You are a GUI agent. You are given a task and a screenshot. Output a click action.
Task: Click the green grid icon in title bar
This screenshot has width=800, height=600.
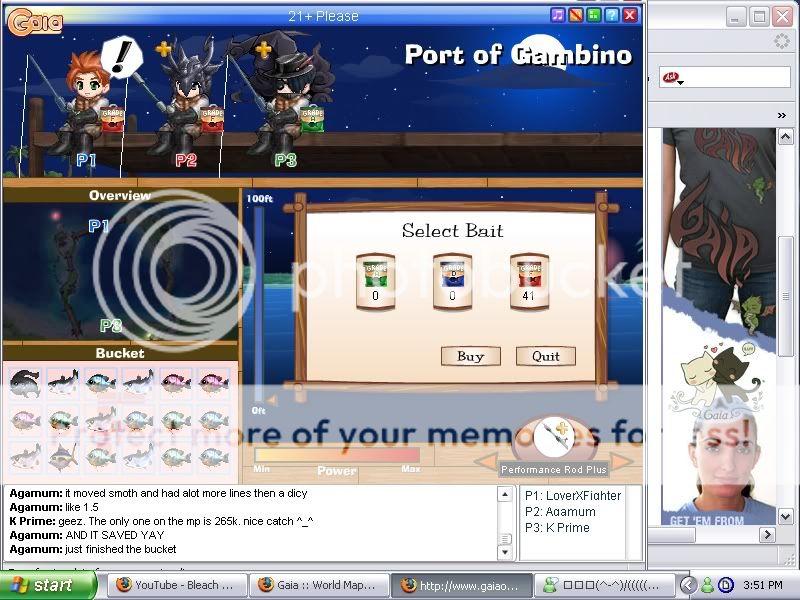coord(594,15)
